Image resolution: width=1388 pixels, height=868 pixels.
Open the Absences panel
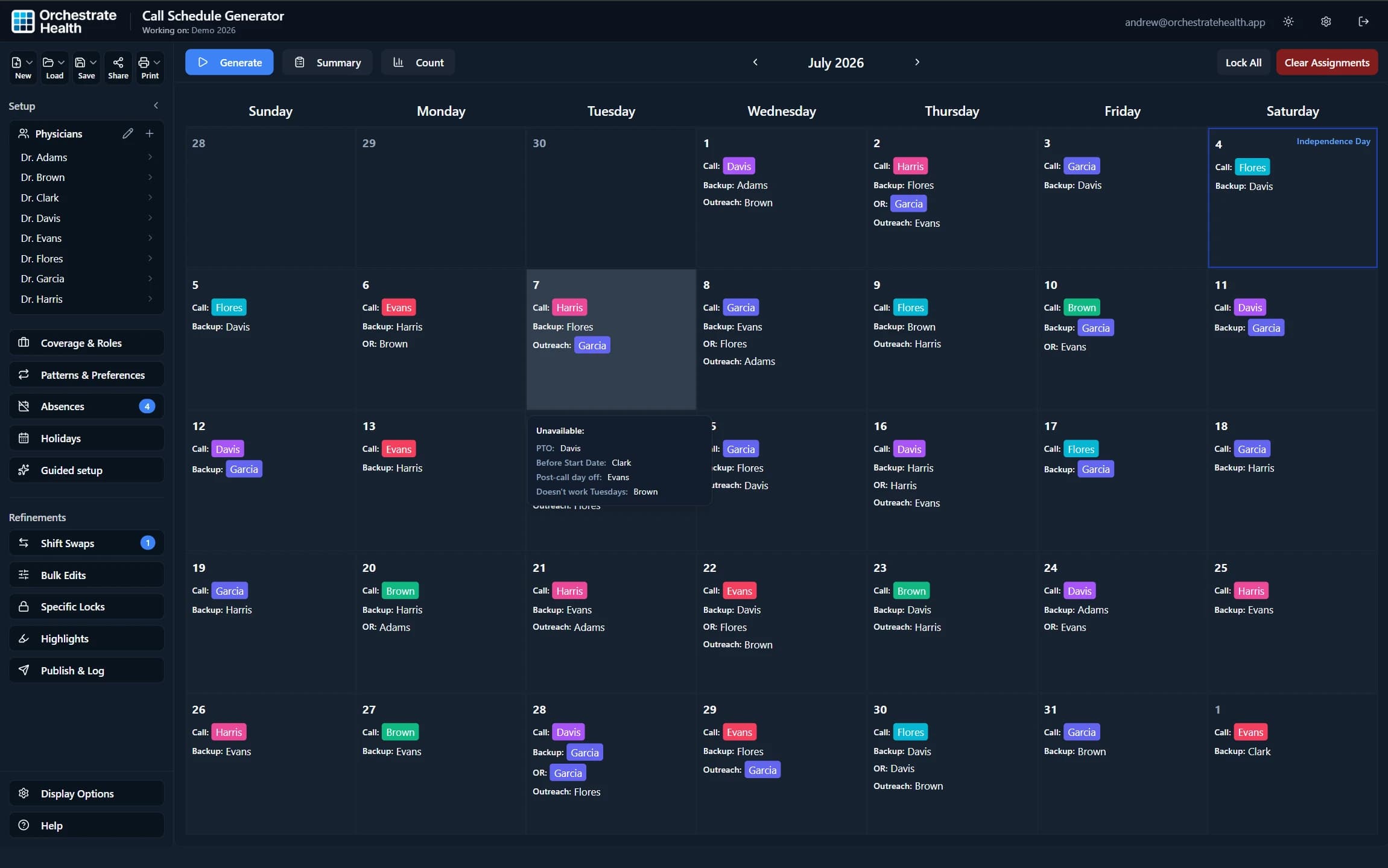click(87, 406)
